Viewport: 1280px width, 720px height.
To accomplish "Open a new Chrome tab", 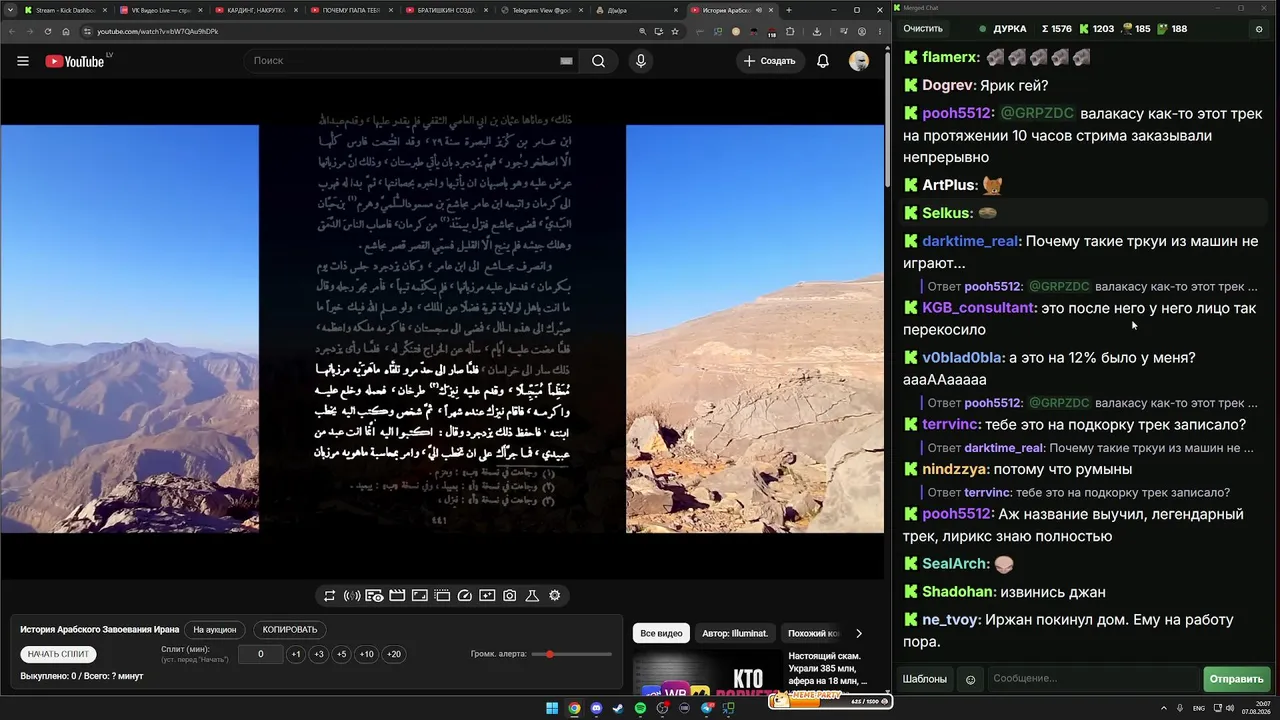I will coord(789,10).
